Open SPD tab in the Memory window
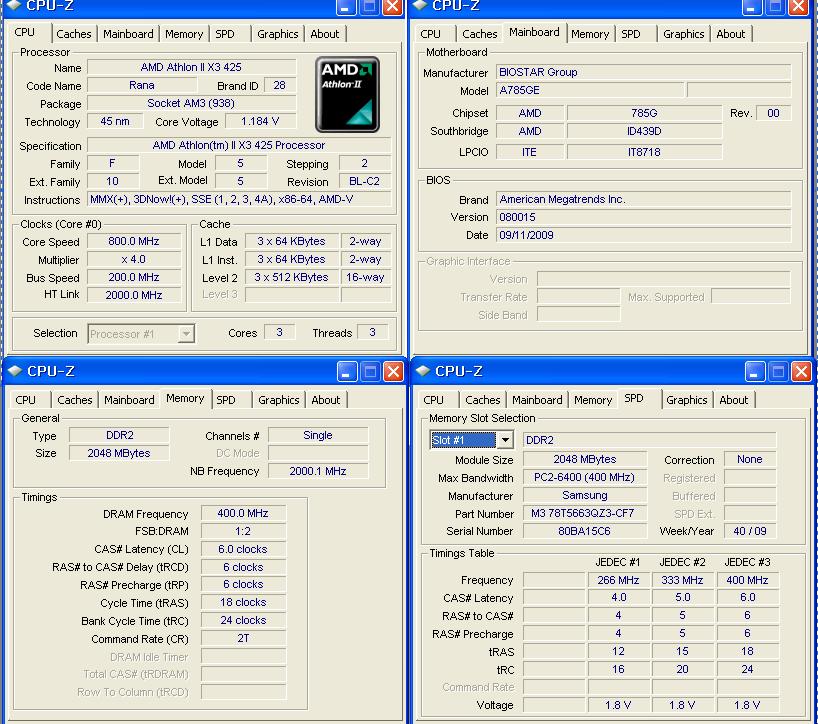818x724 pixels. [226, 400]
